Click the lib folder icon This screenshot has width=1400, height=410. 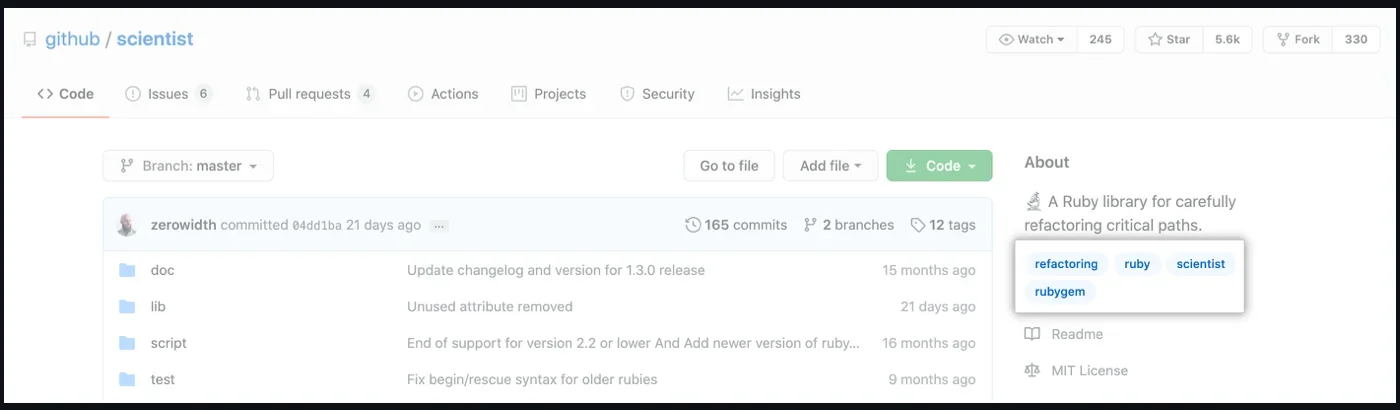coord(127,306)
